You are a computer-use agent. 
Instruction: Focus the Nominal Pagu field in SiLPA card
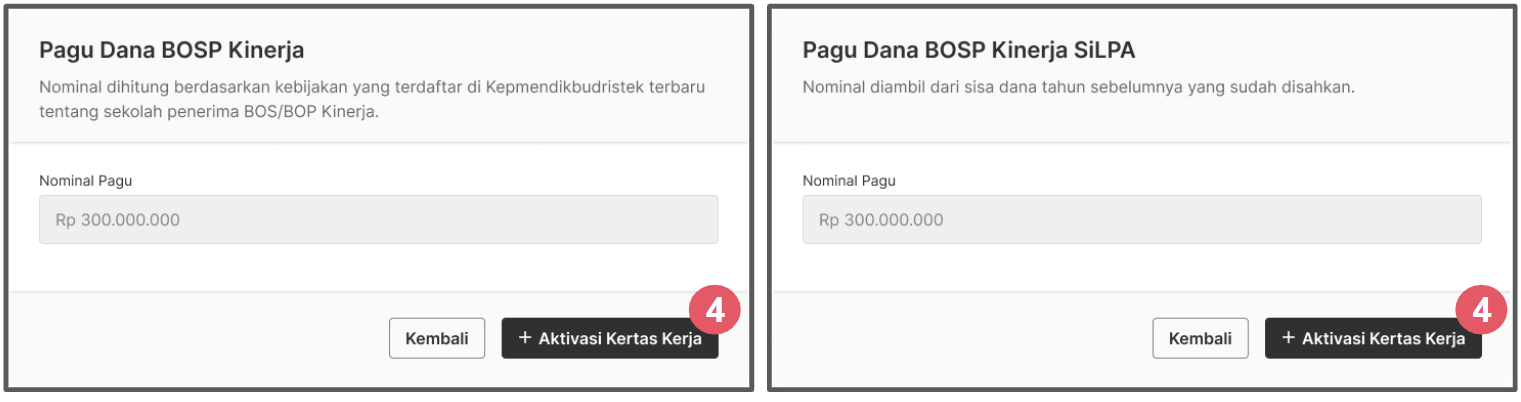1142,219
